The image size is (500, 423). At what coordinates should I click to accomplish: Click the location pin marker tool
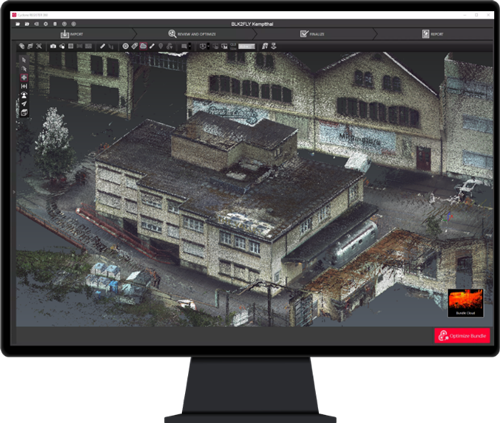[x=161, y=46]
